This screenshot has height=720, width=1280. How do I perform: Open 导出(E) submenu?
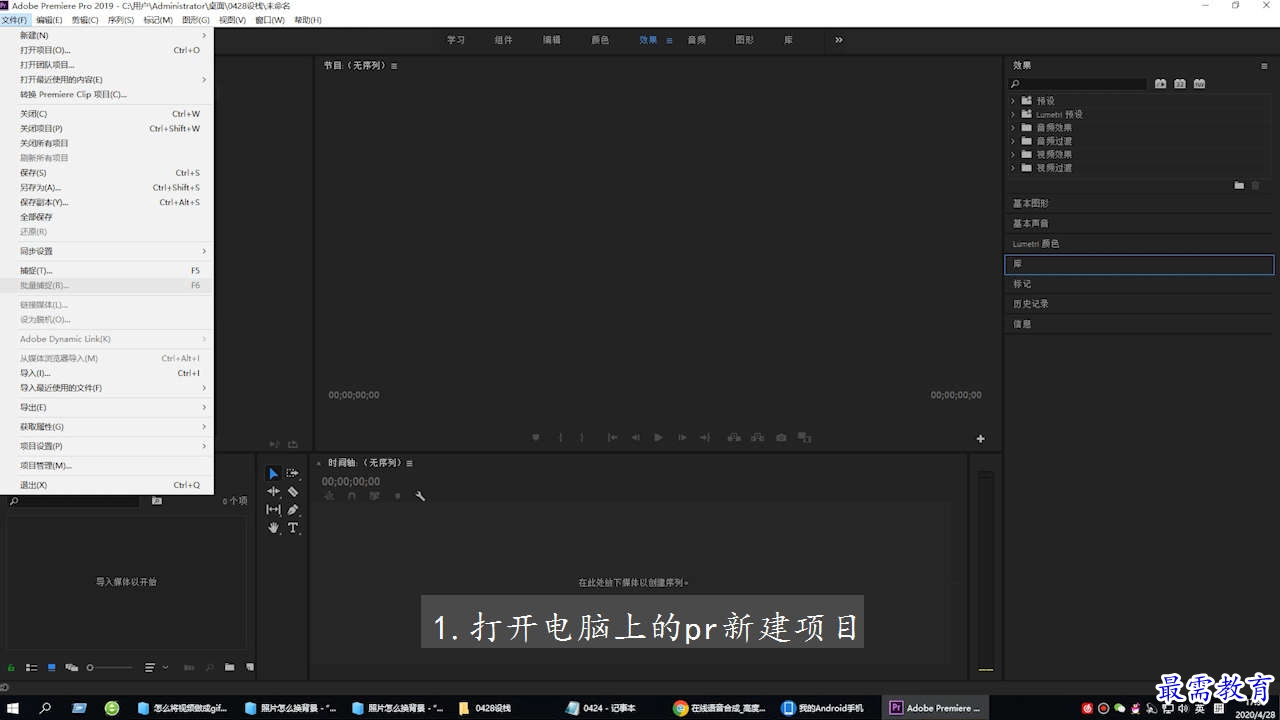pos(107,407)
